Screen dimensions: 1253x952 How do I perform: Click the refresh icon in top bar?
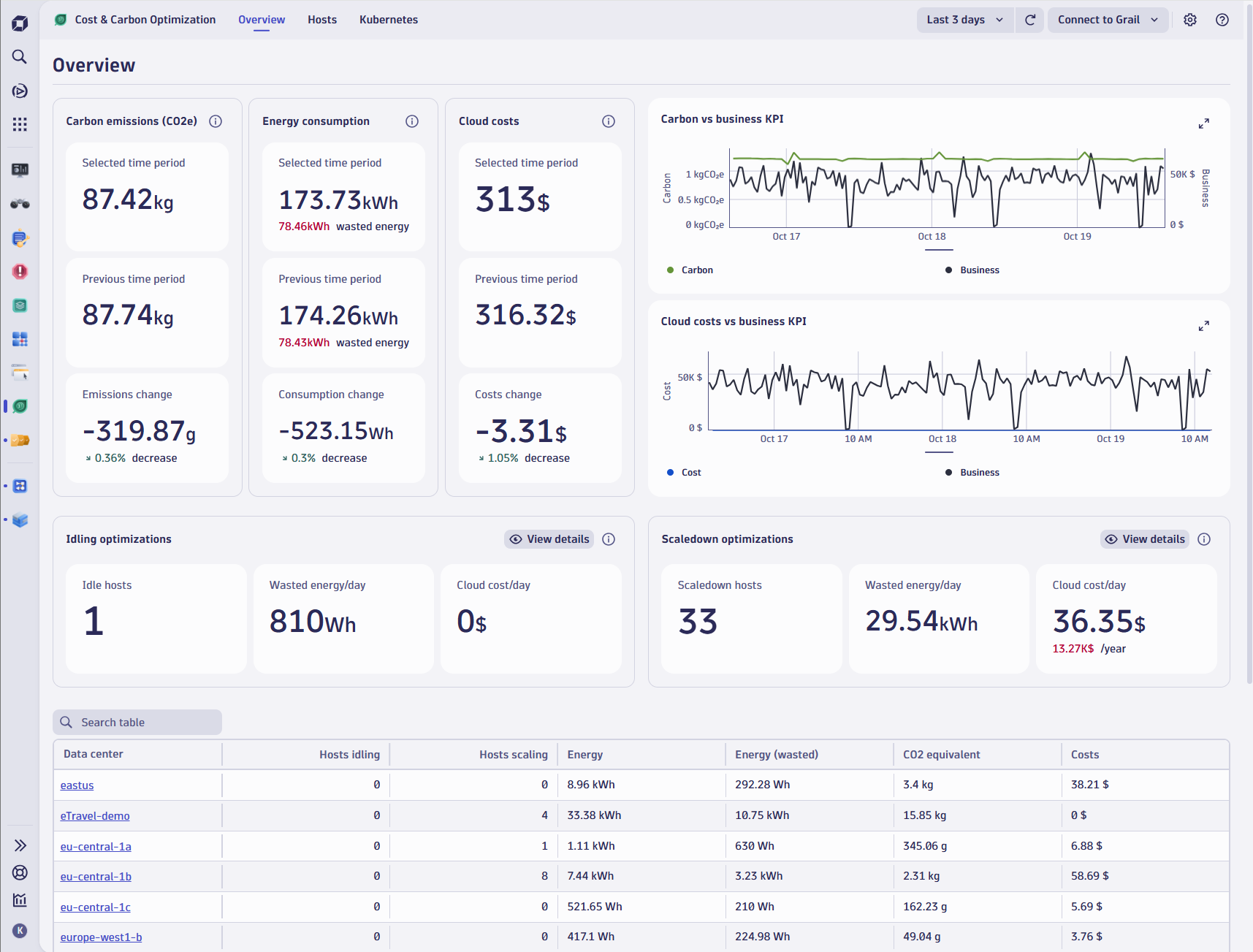click(1029, 20)
